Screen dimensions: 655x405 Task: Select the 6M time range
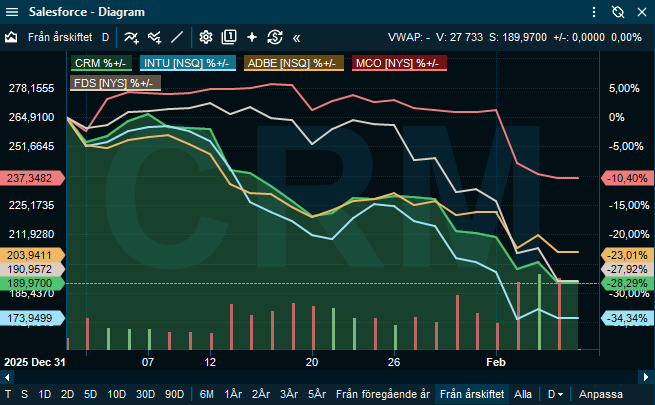(207, 394)
